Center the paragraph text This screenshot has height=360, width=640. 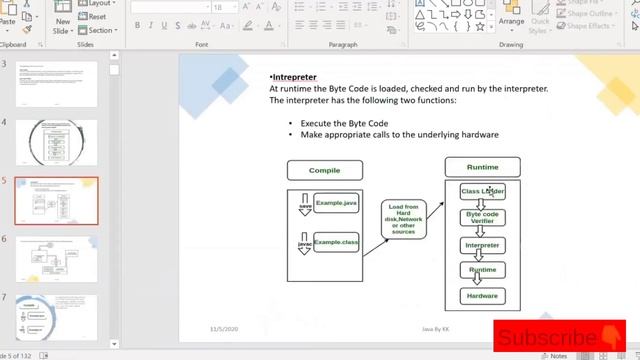click(313, 25)
